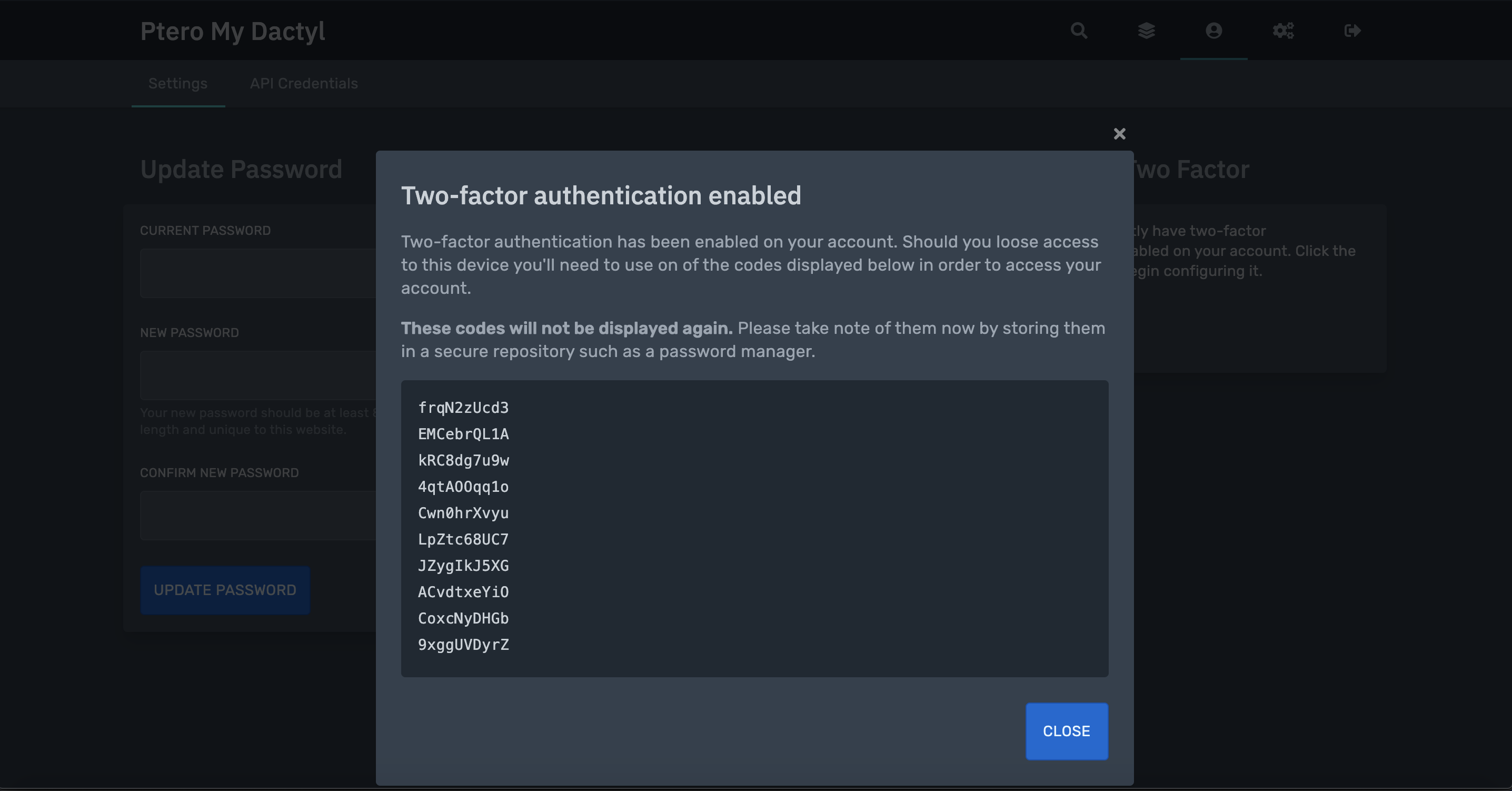Viewport: 1512px width, 791px height.
Task: Select recovery code EMCebrQL1A
Action: point(463,434)
